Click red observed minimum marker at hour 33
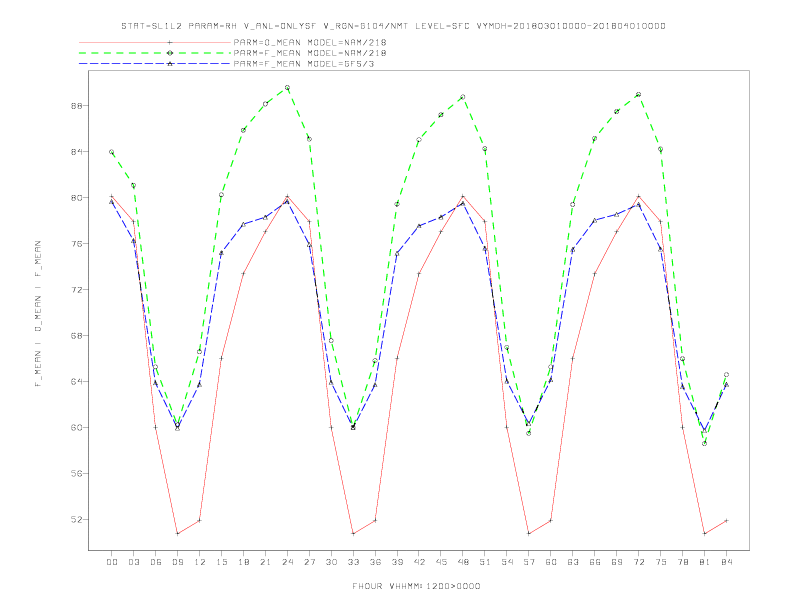Screen dimensions: 792x612 tap(353, 533)
